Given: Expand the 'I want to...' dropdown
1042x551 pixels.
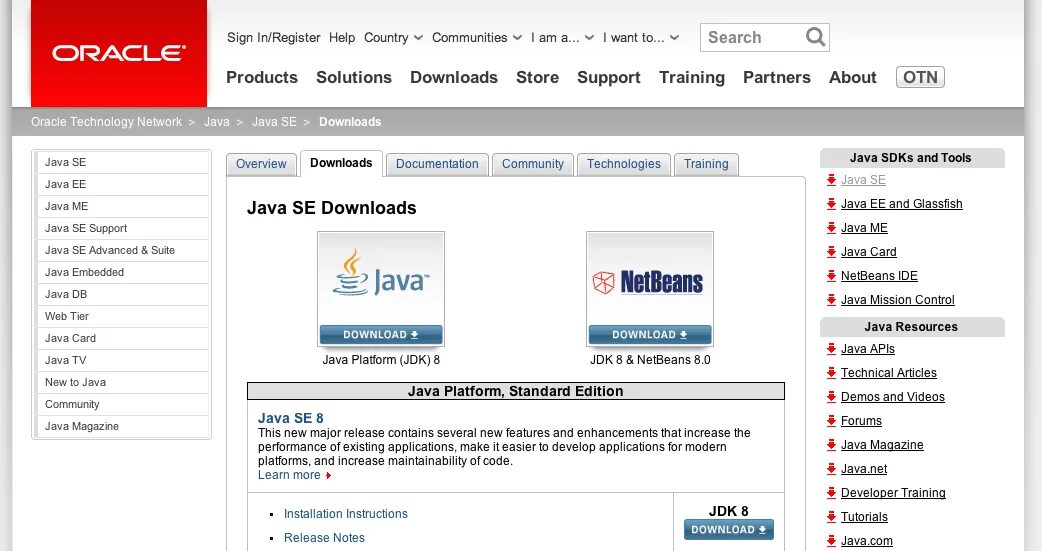Looking at the screenshot, I should [641, 38].
